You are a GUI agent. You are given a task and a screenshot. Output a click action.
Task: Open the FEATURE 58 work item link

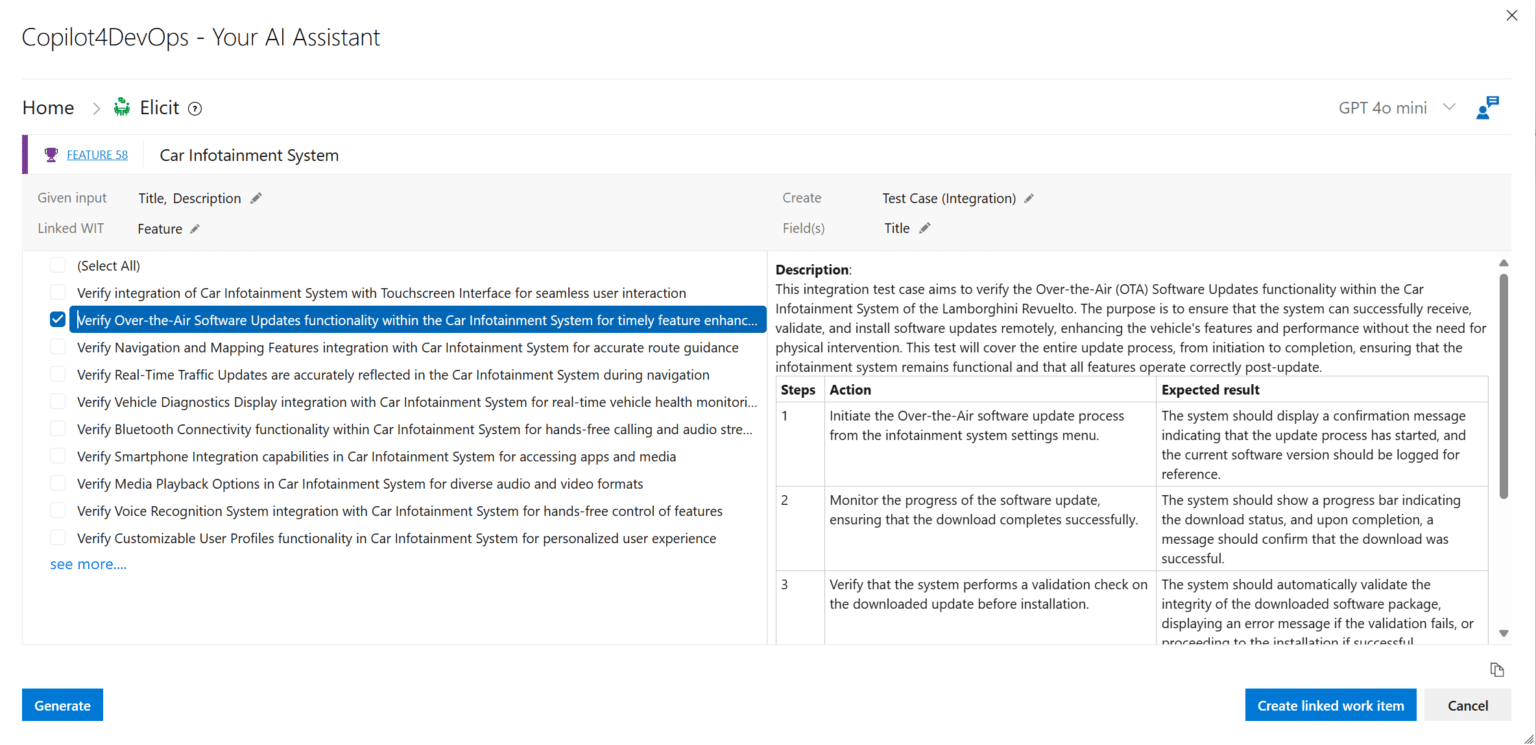click(95, 154)
